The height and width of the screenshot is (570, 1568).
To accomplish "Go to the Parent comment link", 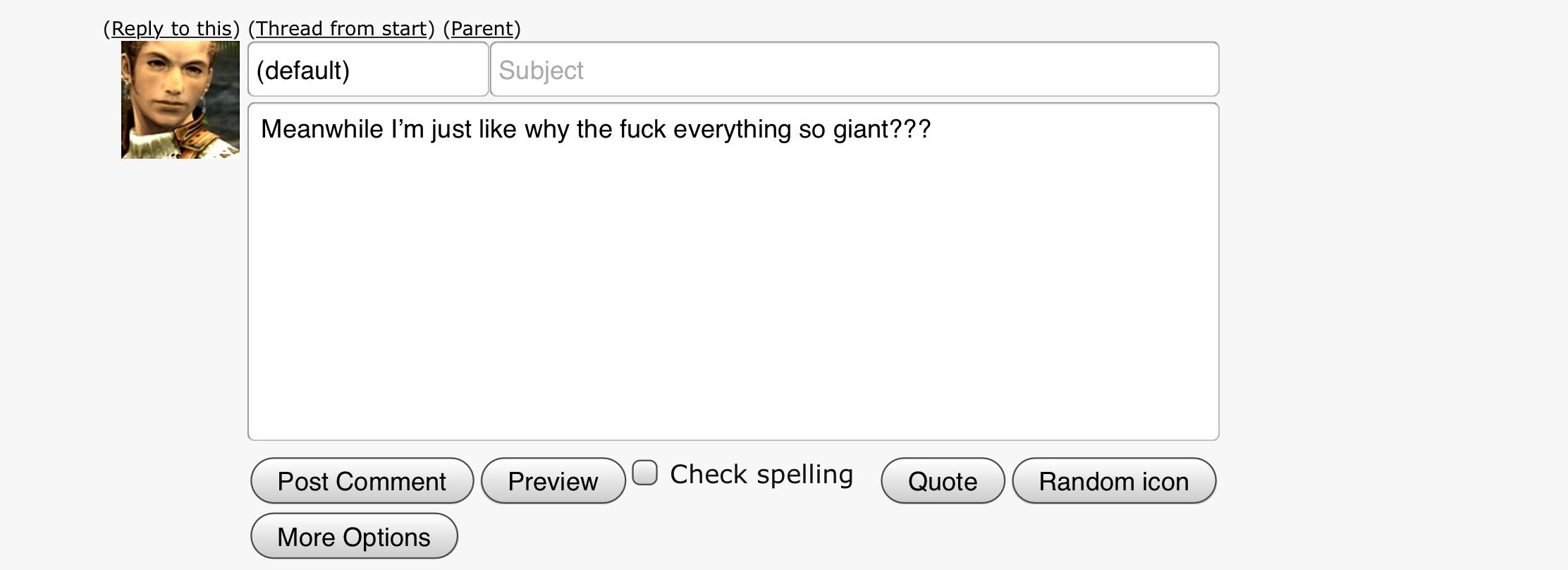I will click(482, 29).
